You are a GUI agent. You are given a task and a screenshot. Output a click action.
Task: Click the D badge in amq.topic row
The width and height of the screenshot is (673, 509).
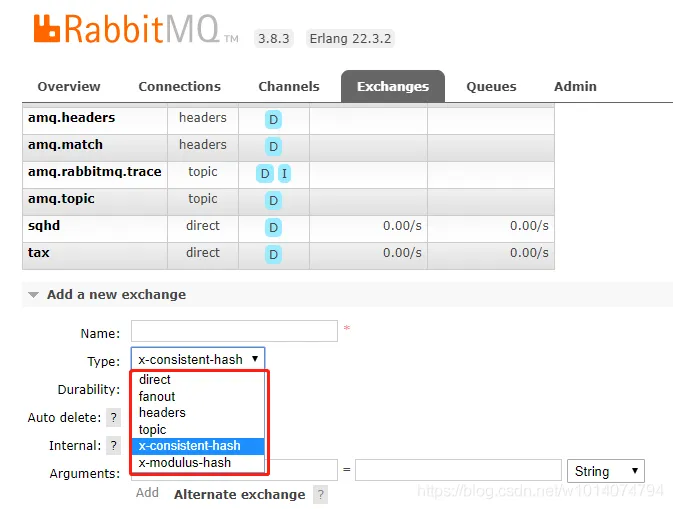click(273, 201)
